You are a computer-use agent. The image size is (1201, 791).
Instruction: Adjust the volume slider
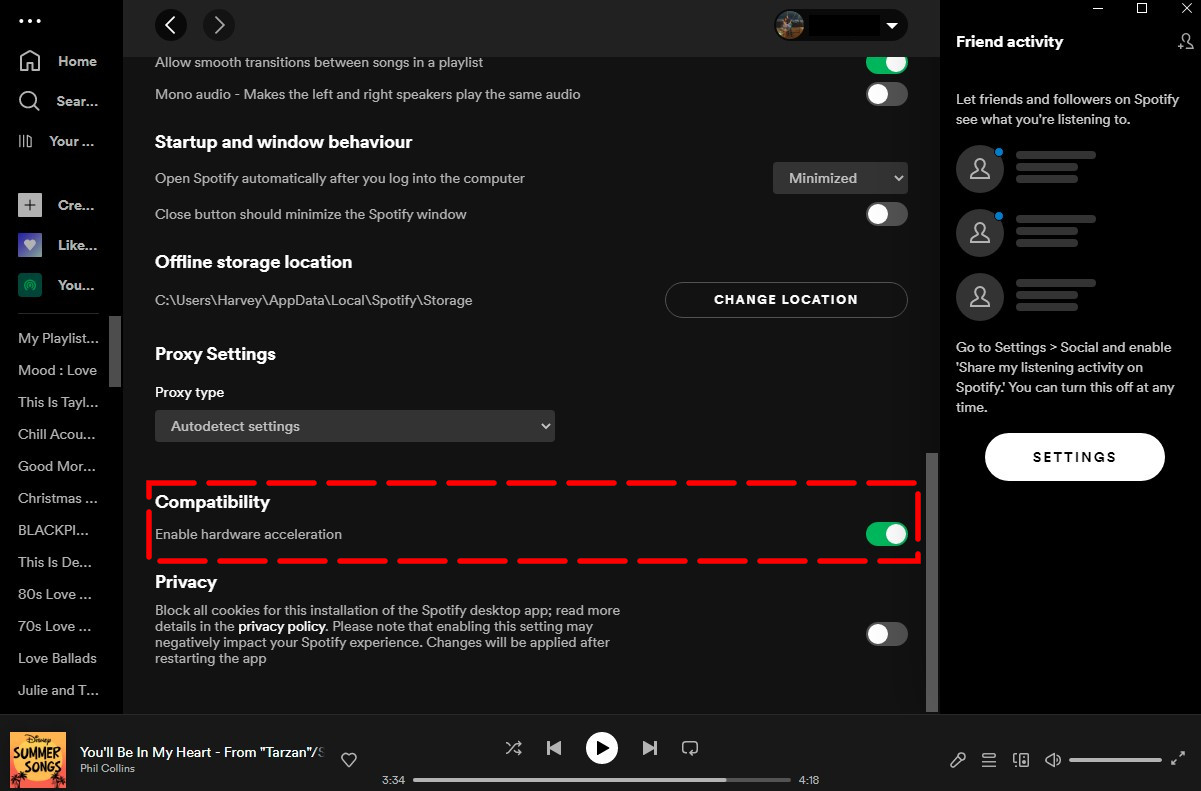1115,760
